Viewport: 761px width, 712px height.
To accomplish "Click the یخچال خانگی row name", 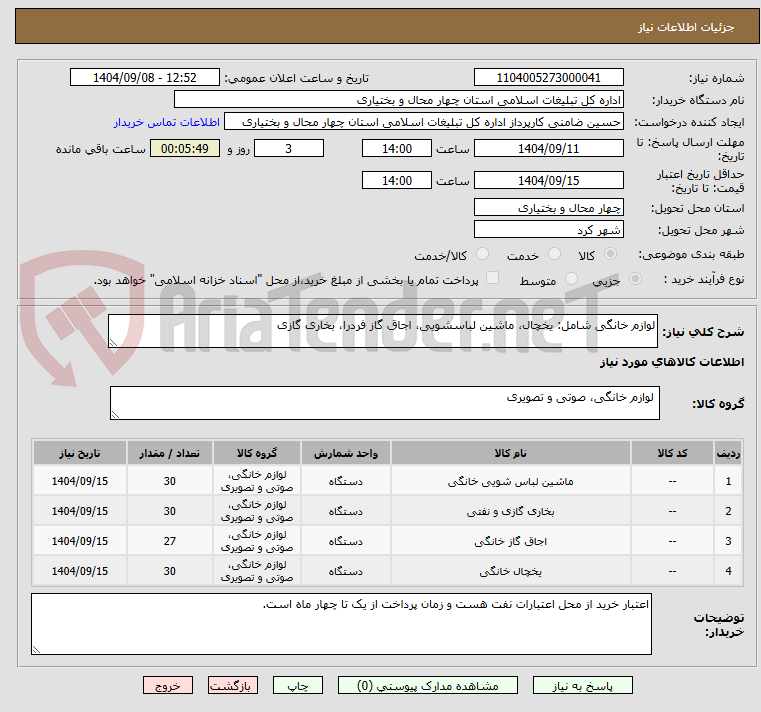I will tap(510, 571).
